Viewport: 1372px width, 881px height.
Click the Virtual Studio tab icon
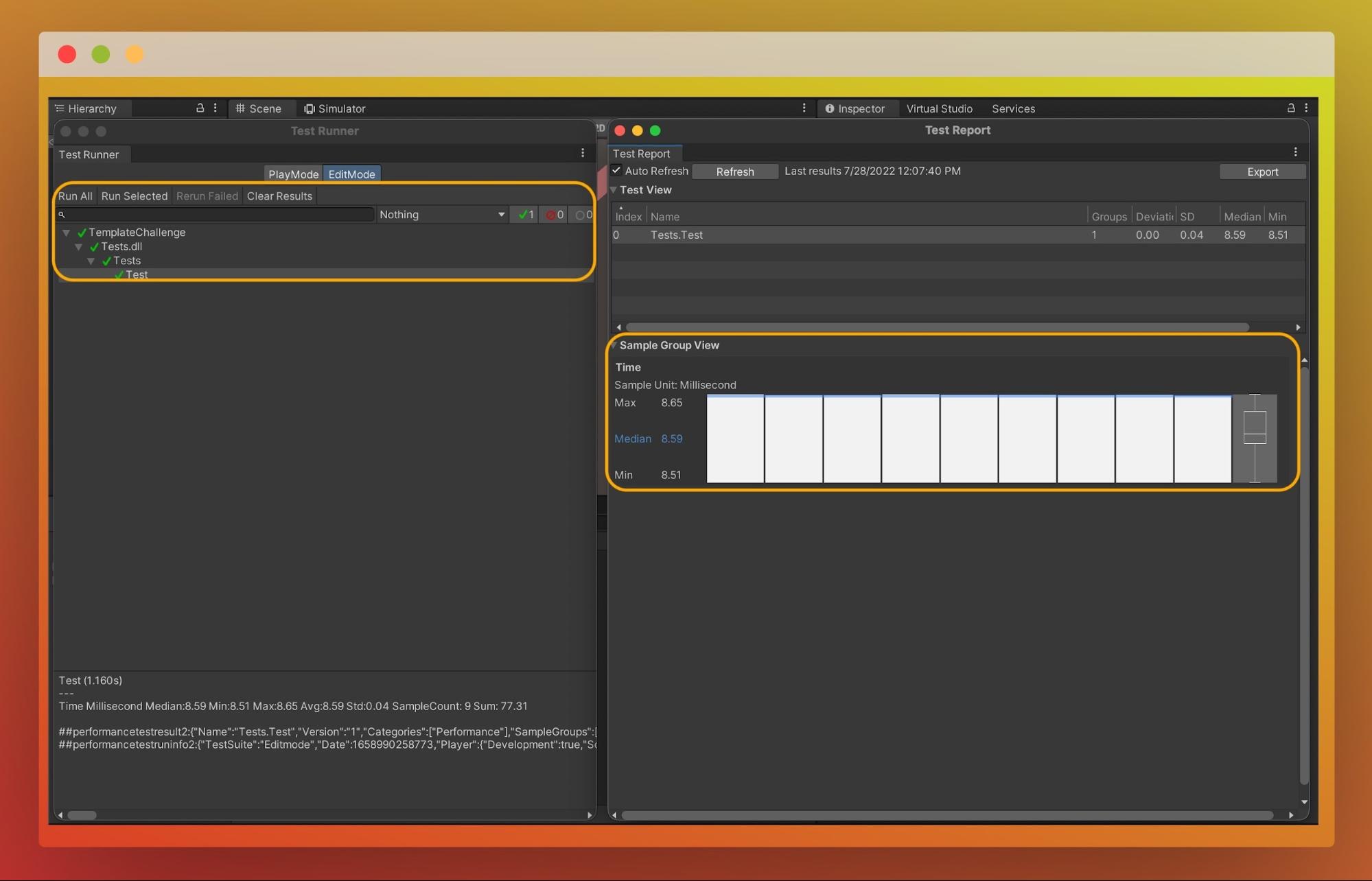click(x=939, y=108)
